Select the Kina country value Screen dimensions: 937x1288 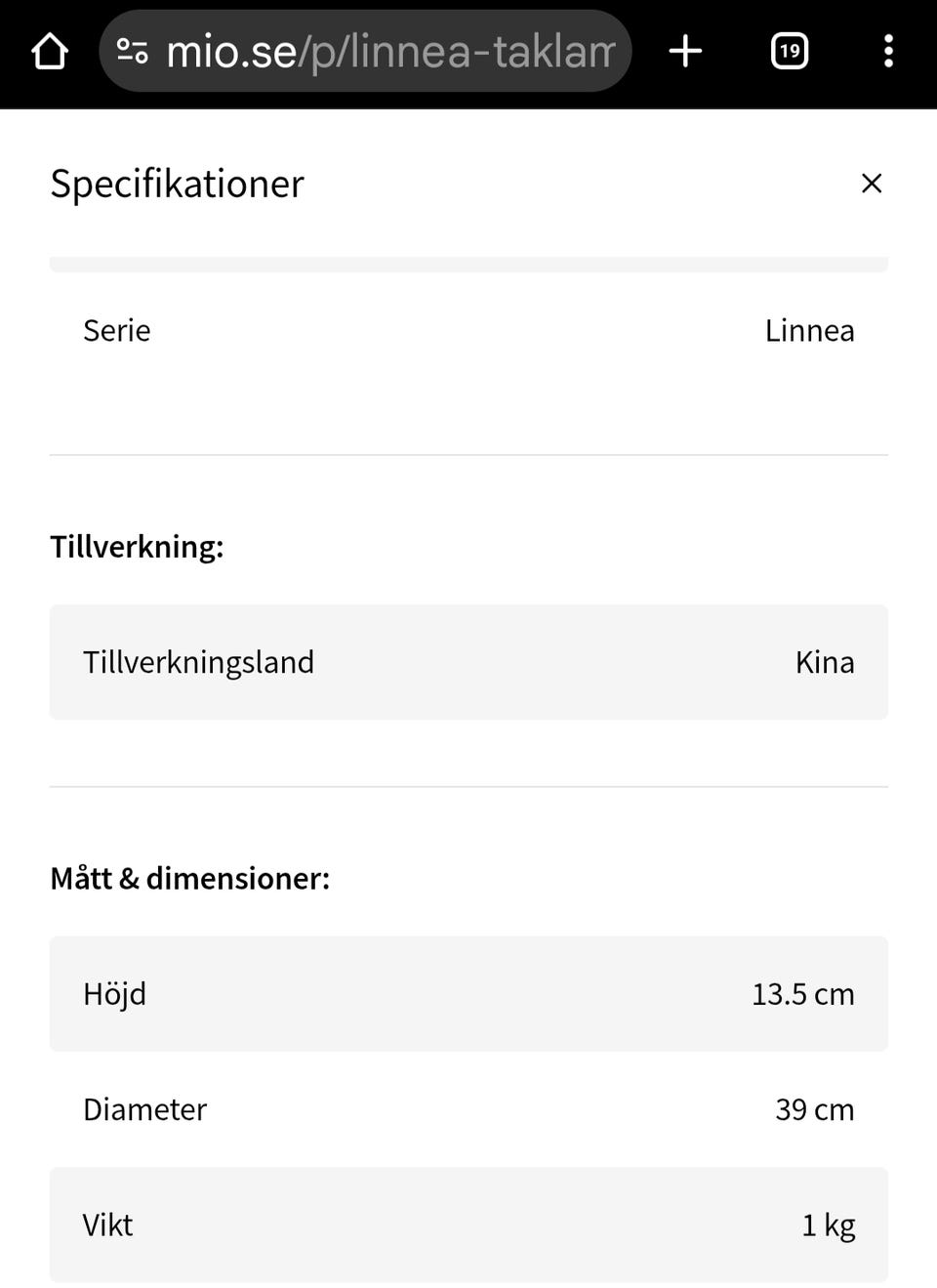point(824,662)
